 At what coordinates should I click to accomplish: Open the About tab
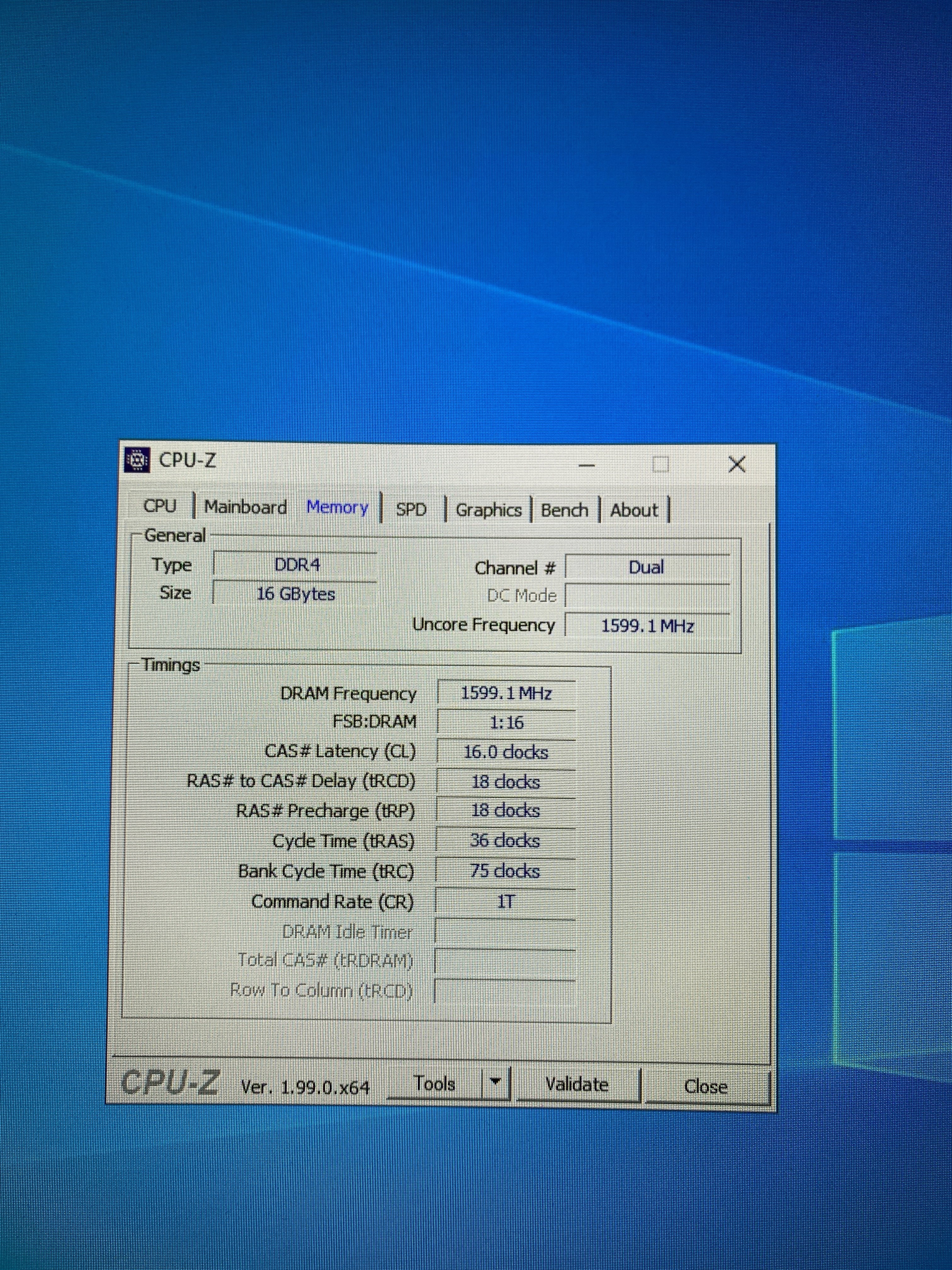pyautogui.click(x=633, y=510)
